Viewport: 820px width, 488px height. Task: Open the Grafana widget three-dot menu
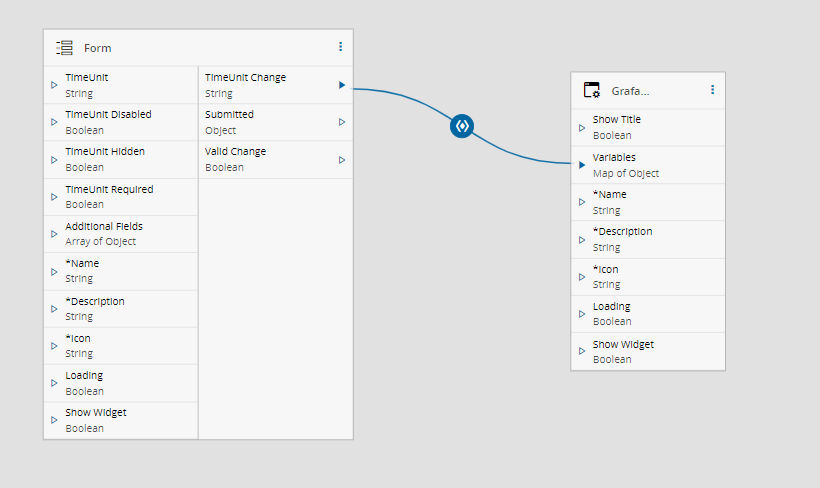pos(712,90)
